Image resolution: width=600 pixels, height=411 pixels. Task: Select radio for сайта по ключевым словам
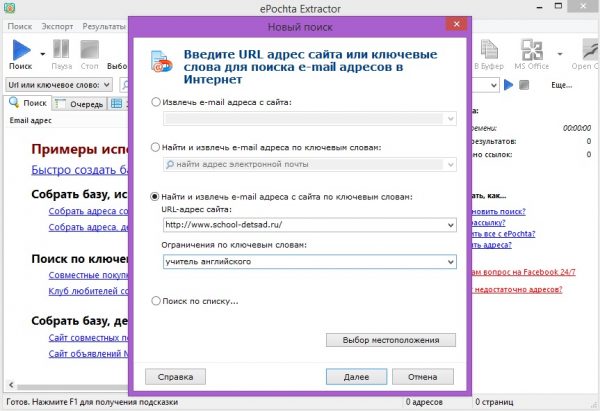coord(155,197)
